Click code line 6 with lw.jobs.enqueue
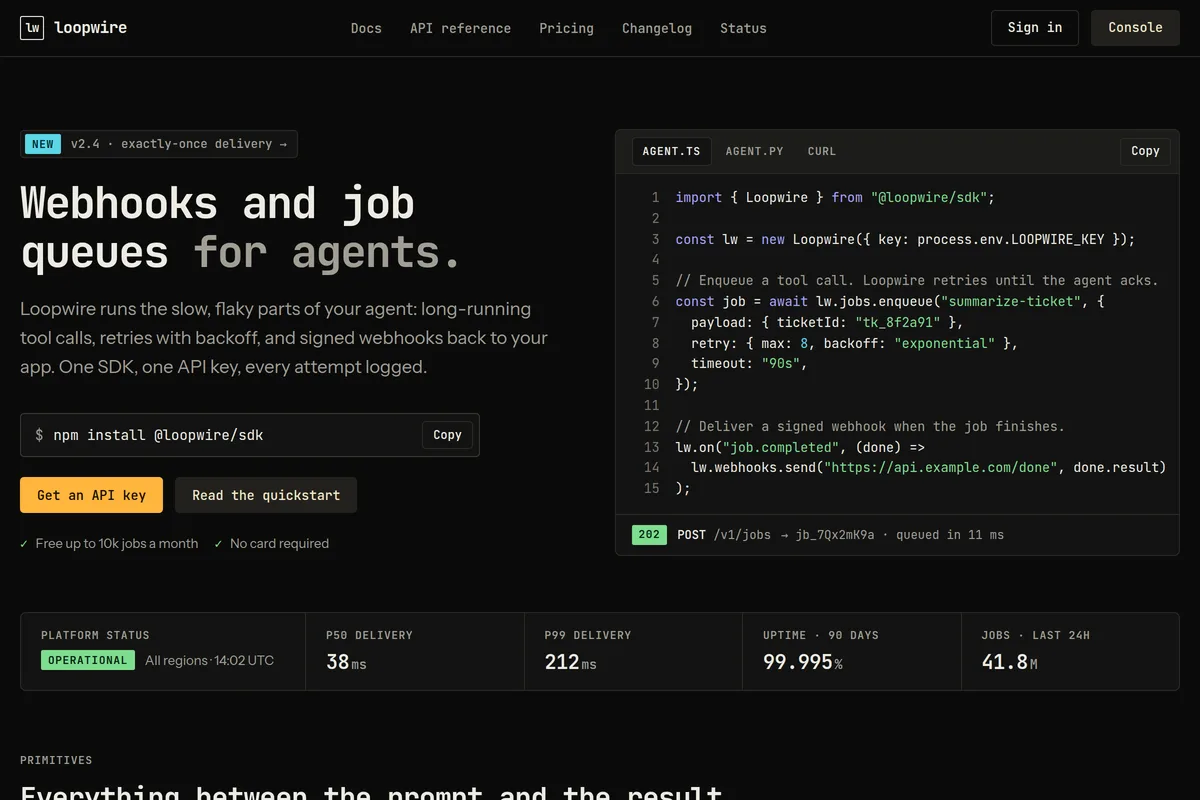Viewport: 1200px width, 800px height. 889,301
